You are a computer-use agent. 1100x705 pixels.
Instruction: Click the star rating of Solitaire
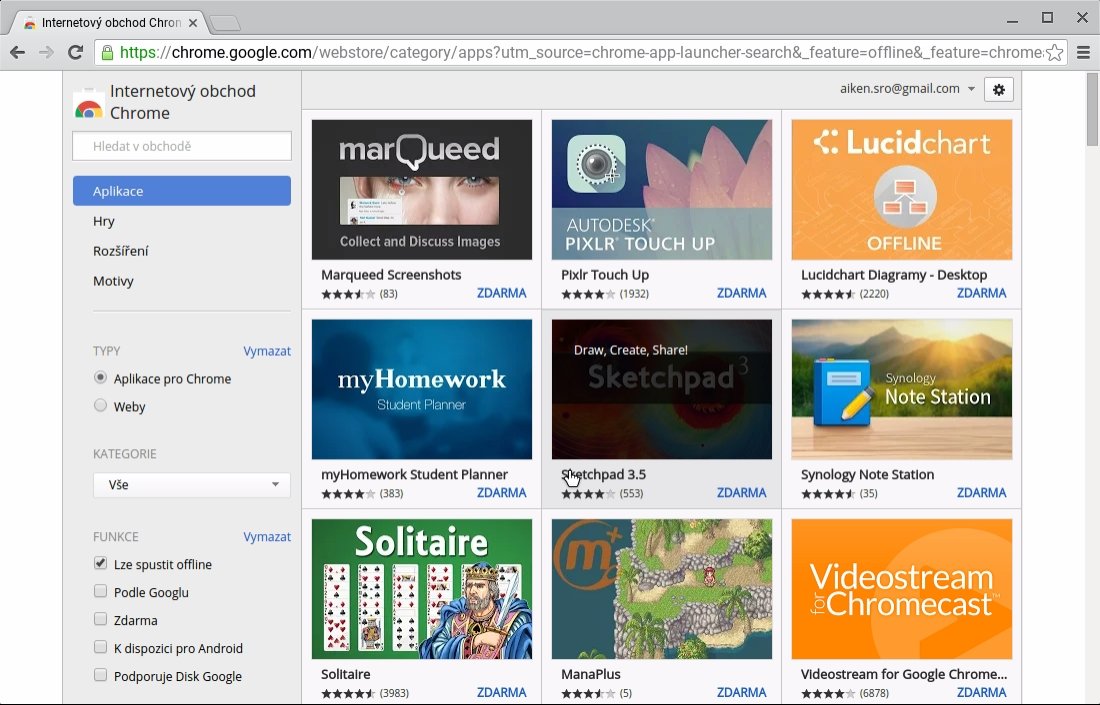coord(348,693)
